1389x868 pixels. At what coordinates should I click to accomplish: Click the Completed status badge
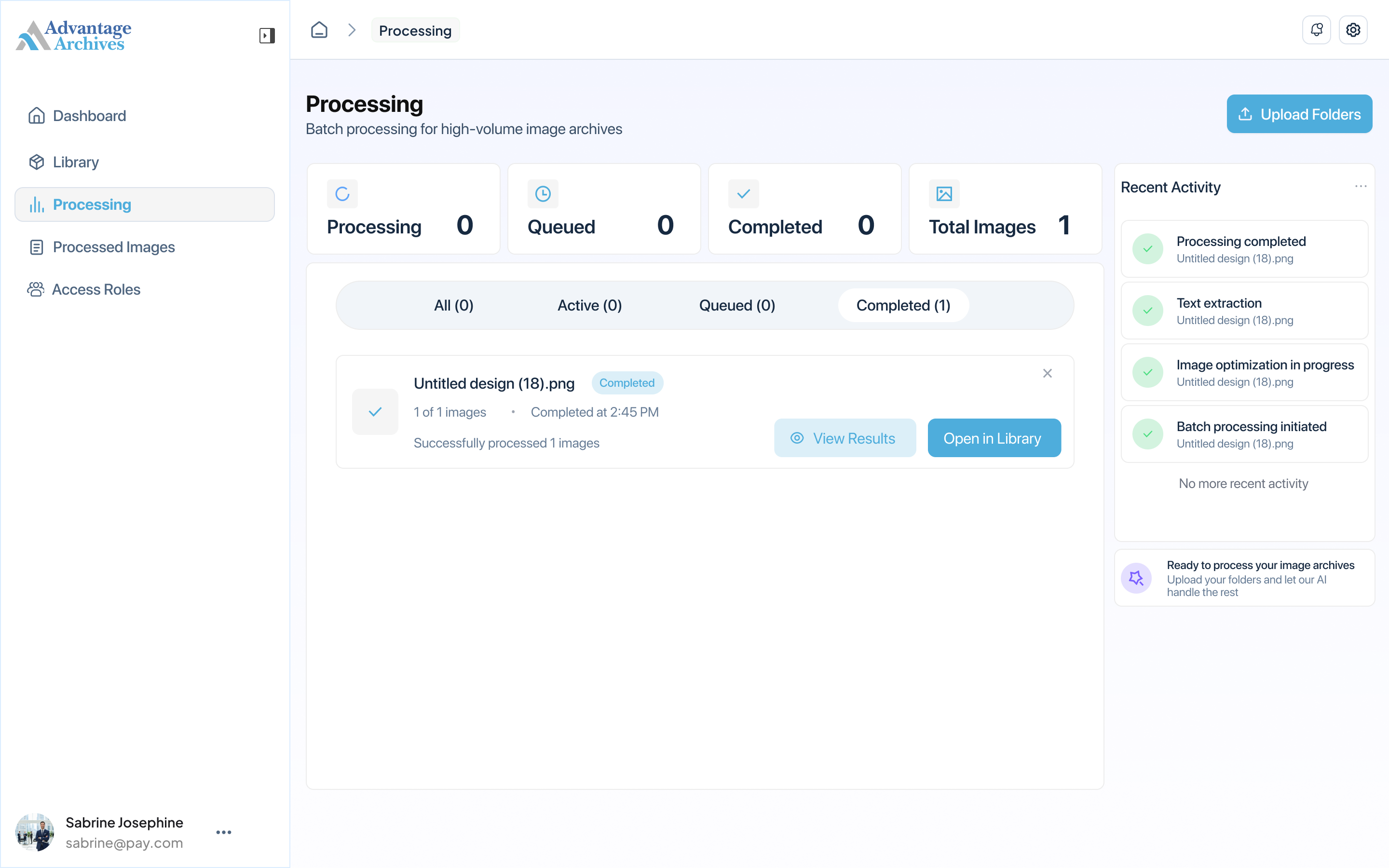tap(627, 383)
